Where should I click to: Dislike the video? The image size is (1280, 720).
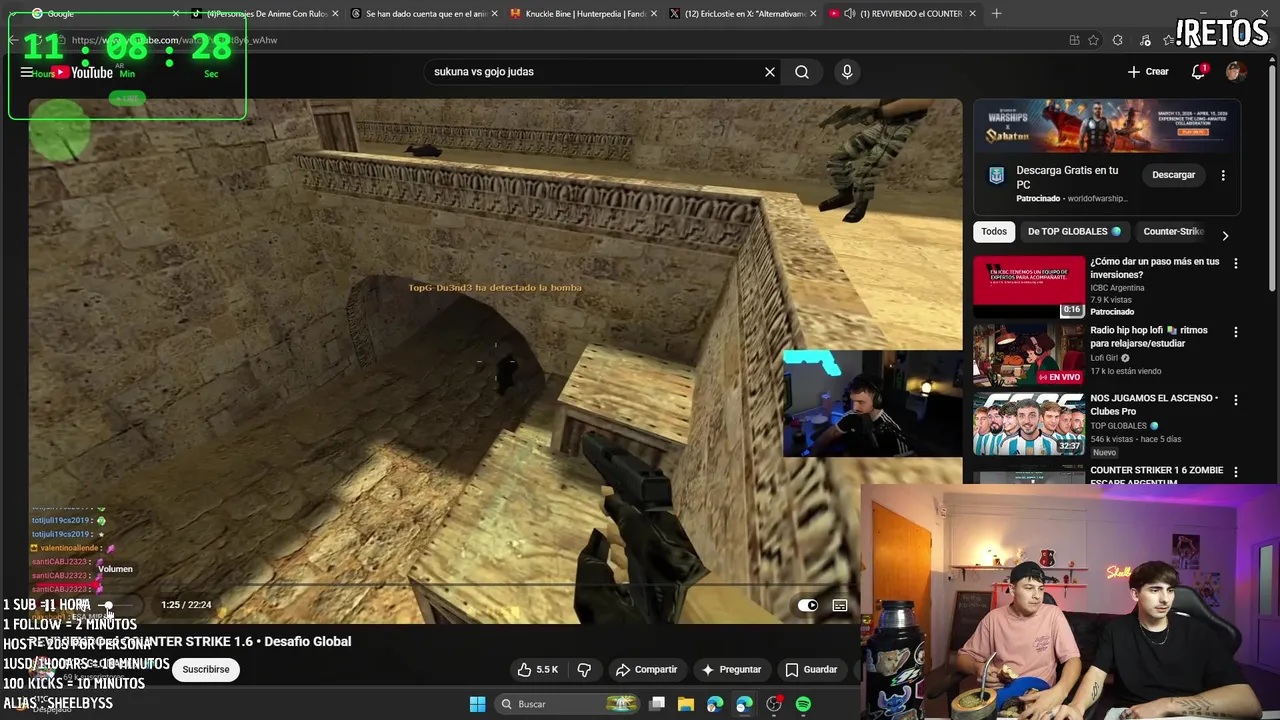pyautogui.click(x=584, y=669)
